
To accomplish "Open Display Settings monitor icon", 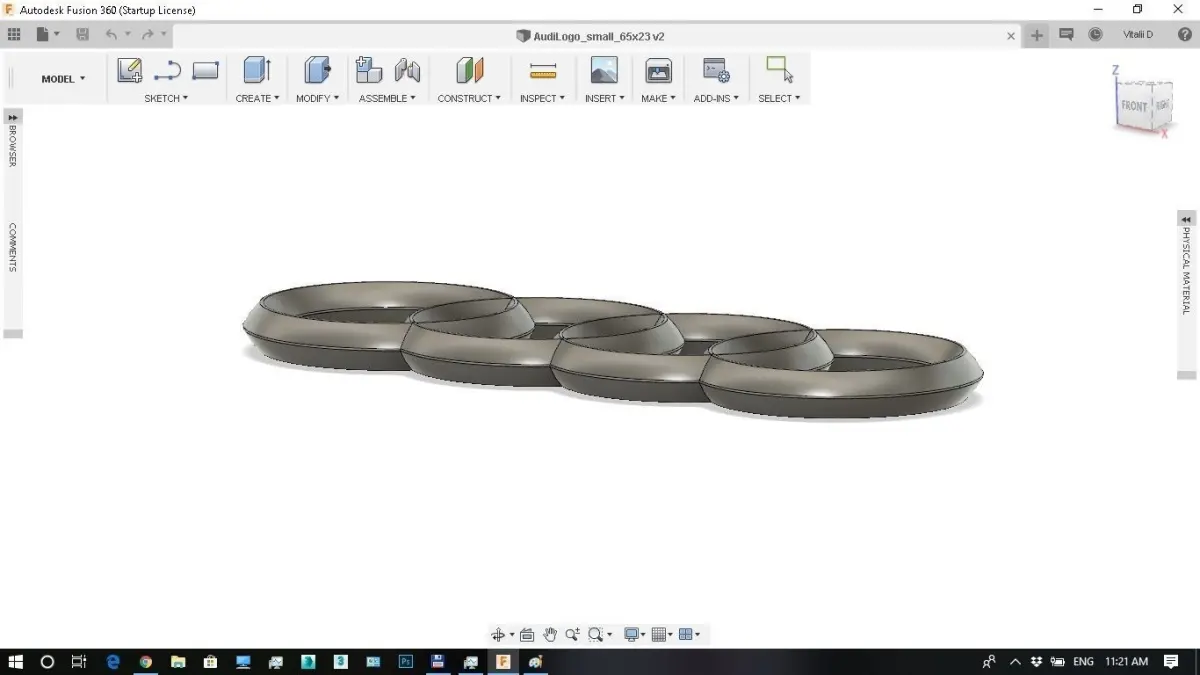I will (x=631, y=634).
